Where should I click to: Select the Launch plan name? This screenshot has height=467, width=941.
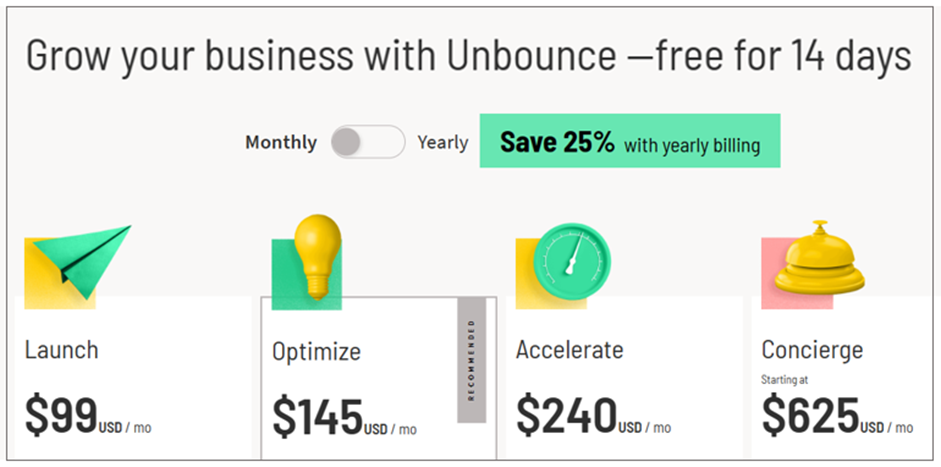point(62,350)
